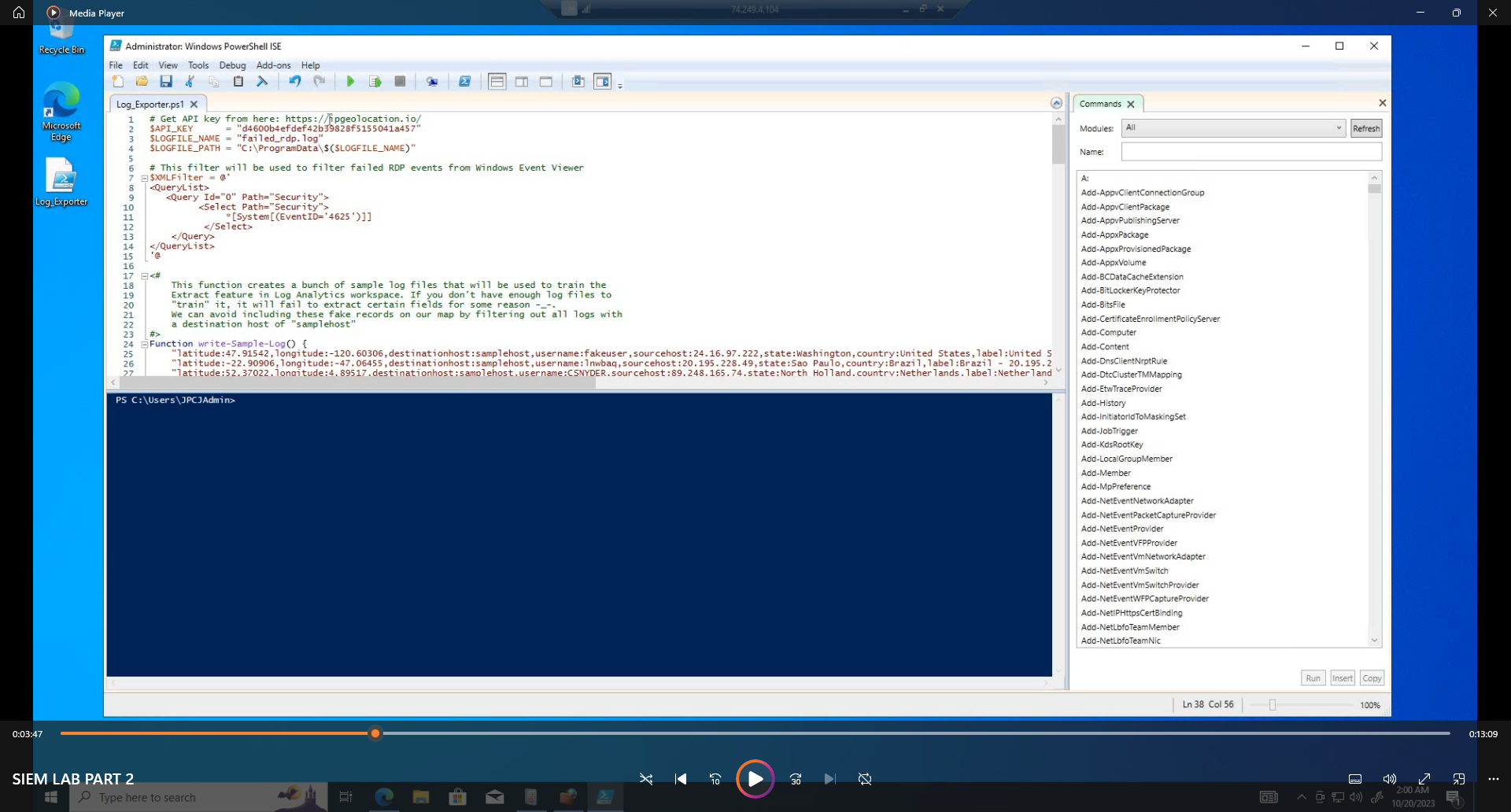Click the Media Player seek bar thumb
The image size is (1511, 812).
tap(375, 733)
